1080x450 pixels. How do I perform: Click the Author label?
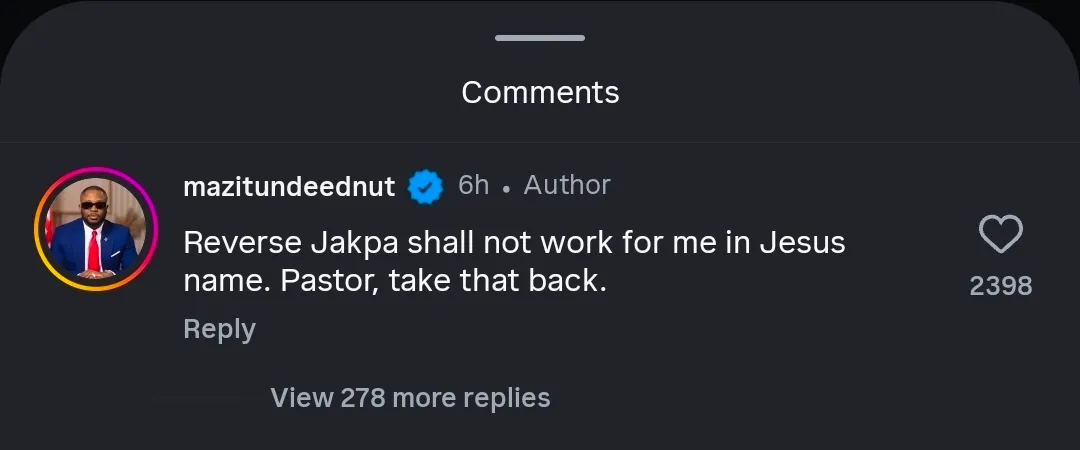(567, 185)
